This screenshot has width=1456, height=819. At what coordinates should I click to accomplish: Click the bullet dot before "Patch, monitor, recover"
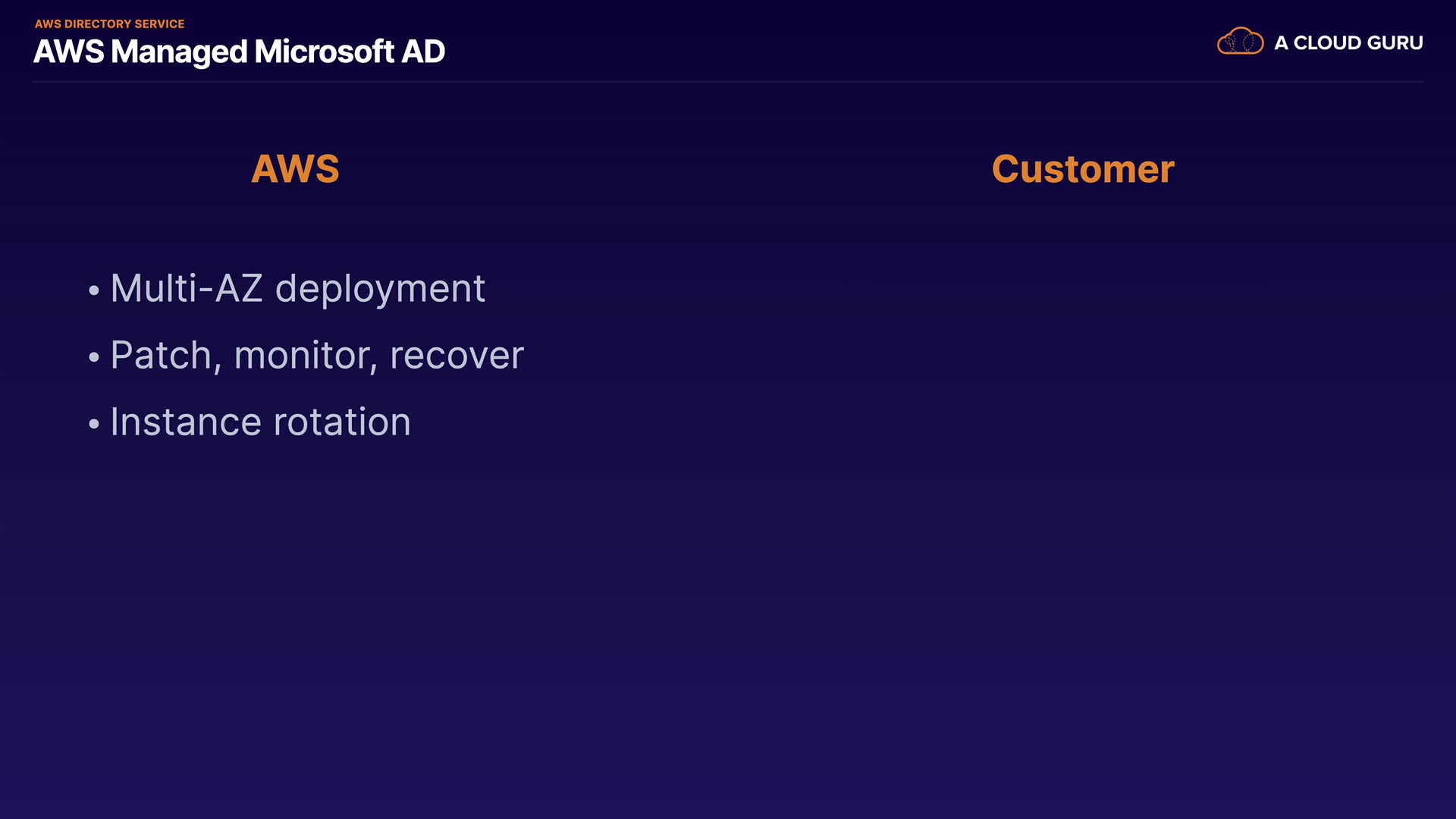pyautogui.click(x=94, y=357)
